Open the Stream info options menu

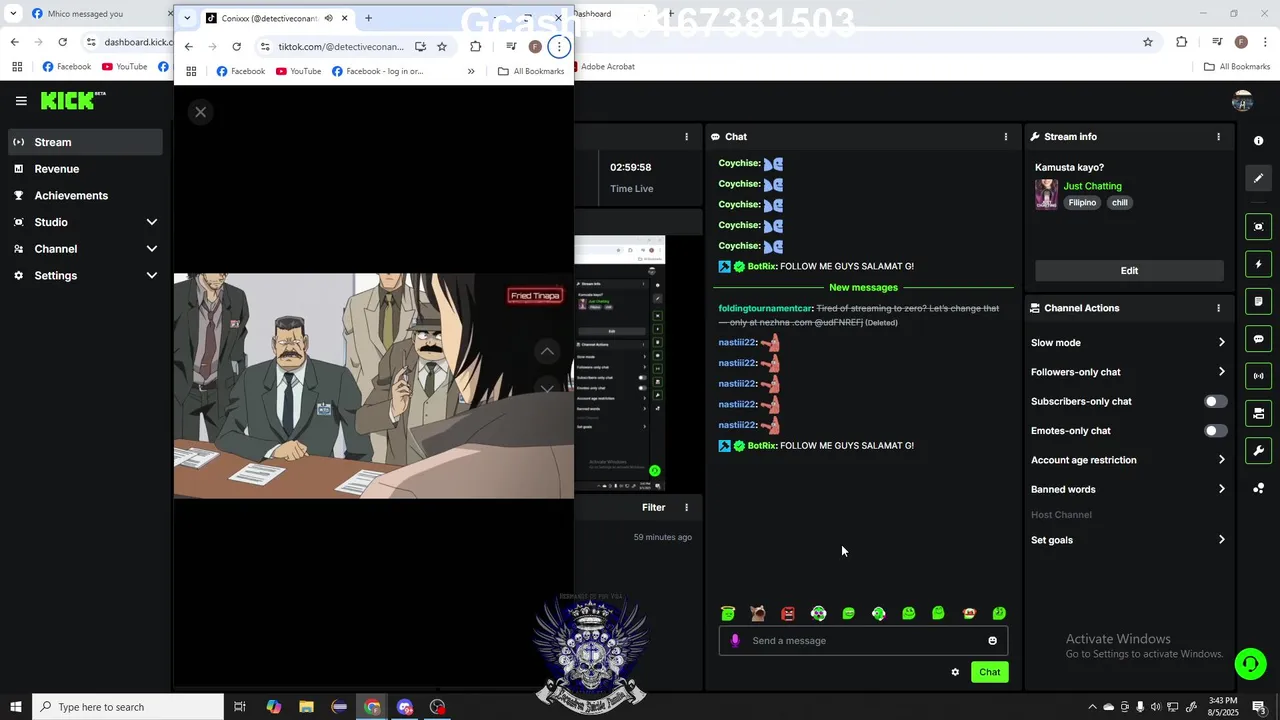[1218, 137]
